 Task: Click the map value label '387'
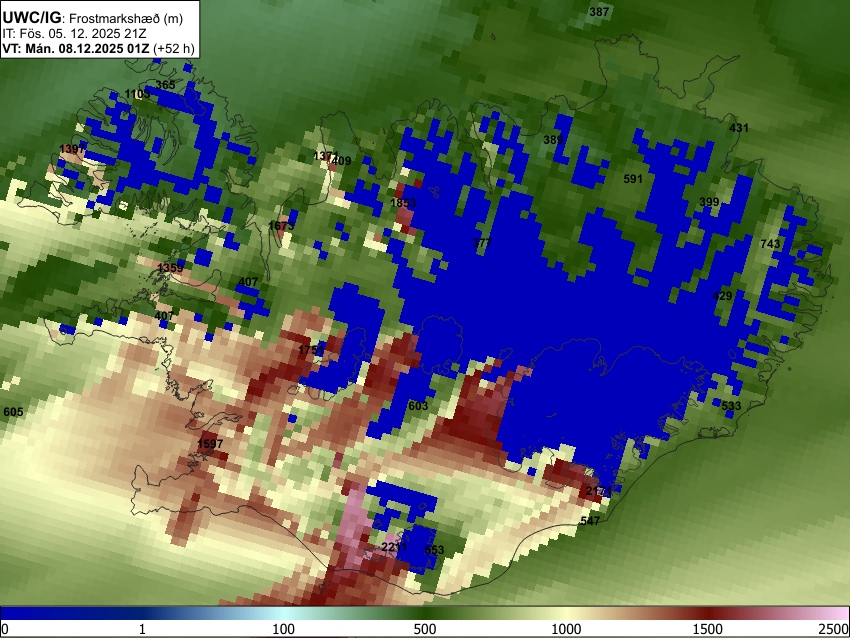599,11
